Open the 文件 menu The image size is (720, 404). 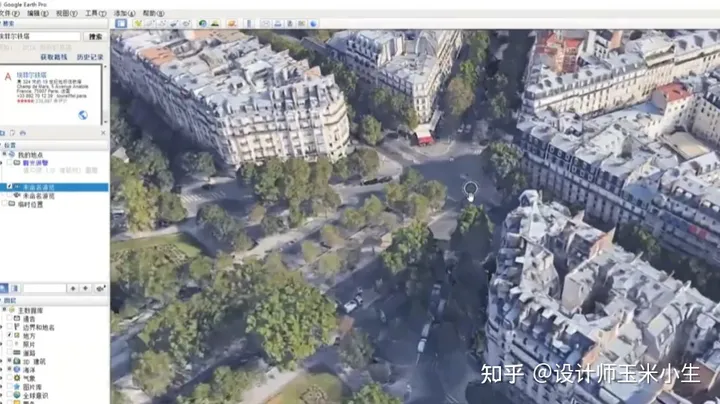(x=9, y=13)
